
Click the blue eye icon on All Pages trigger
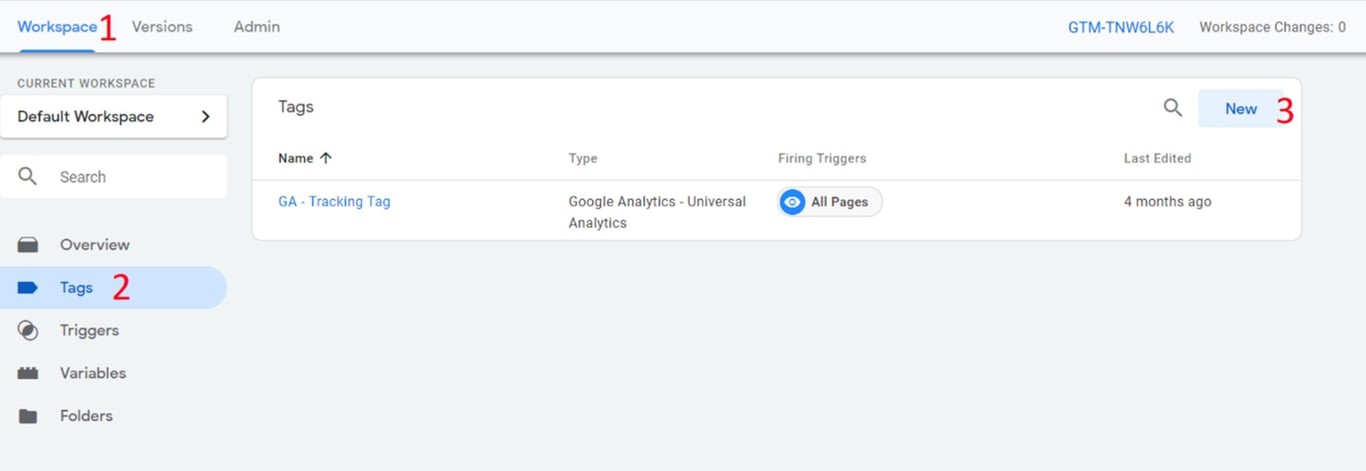pyautogui.click(x=792, y=202)
